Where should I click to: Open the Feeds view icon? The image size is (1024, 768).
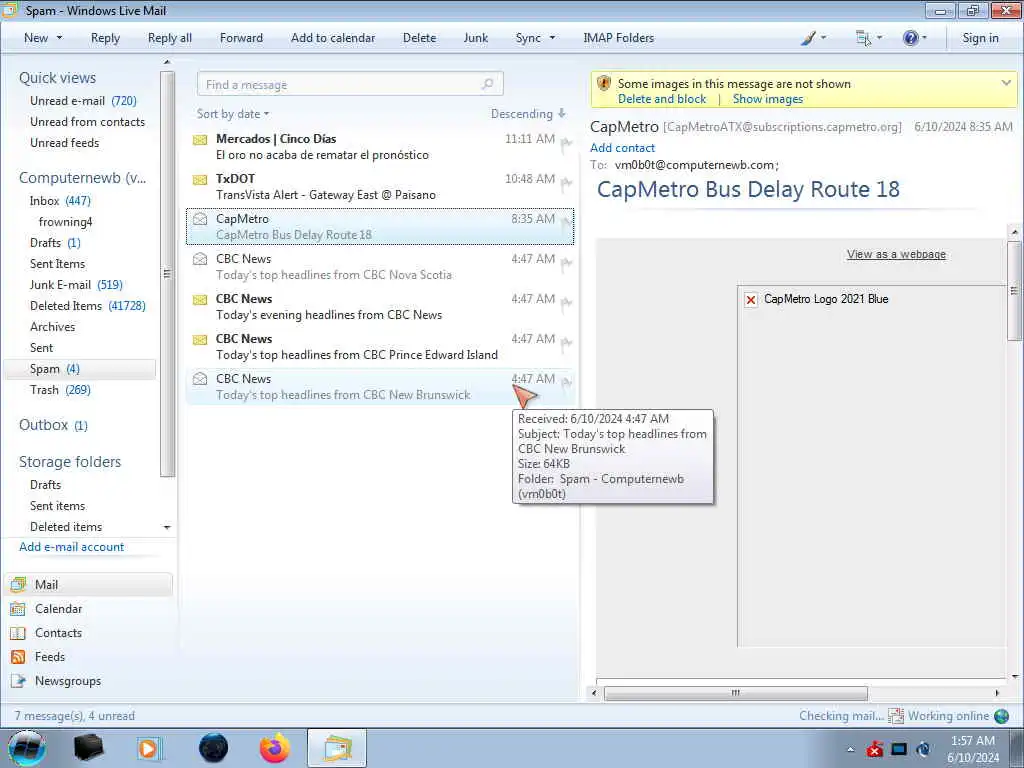[18, 657]
